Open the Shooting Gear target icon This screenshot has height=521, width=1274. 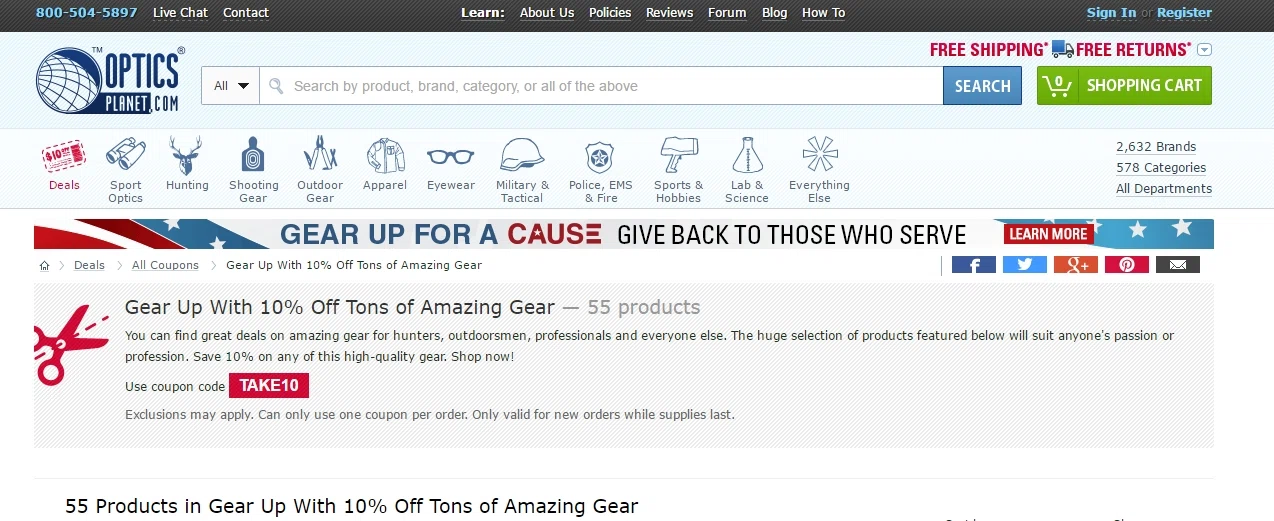coord(253,155)
